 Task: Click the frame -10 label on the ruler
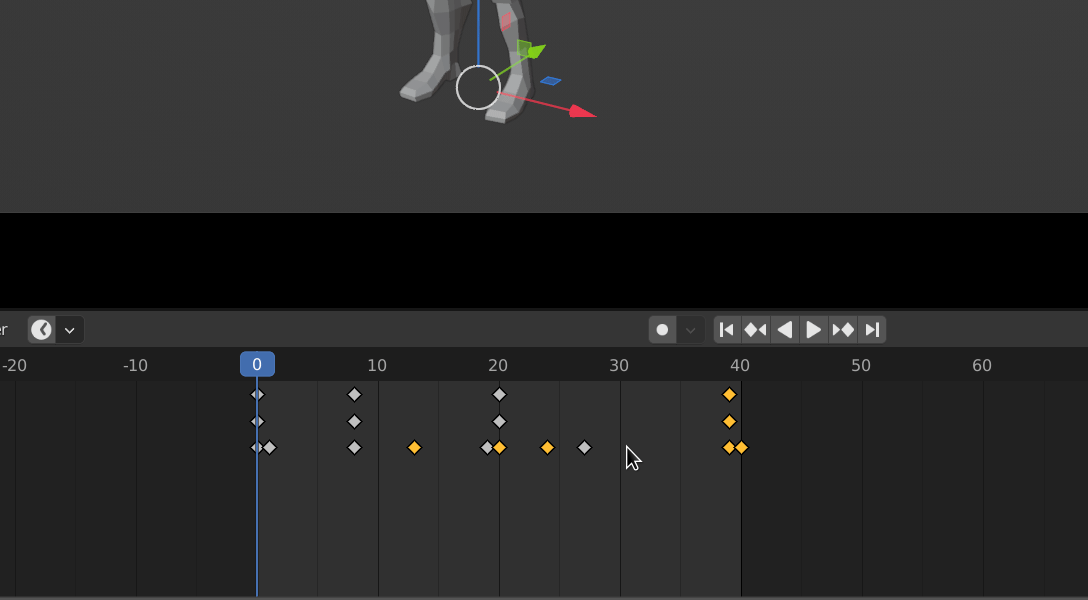(135, 366)
